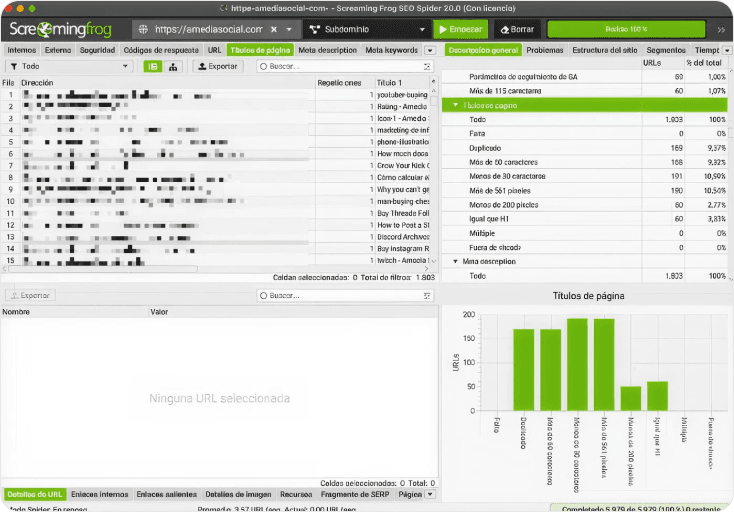Open the Enlaces salientes bottom tab
Image resolution: width=734 pixels, height=512 pixels.
(x=167, y=494)
